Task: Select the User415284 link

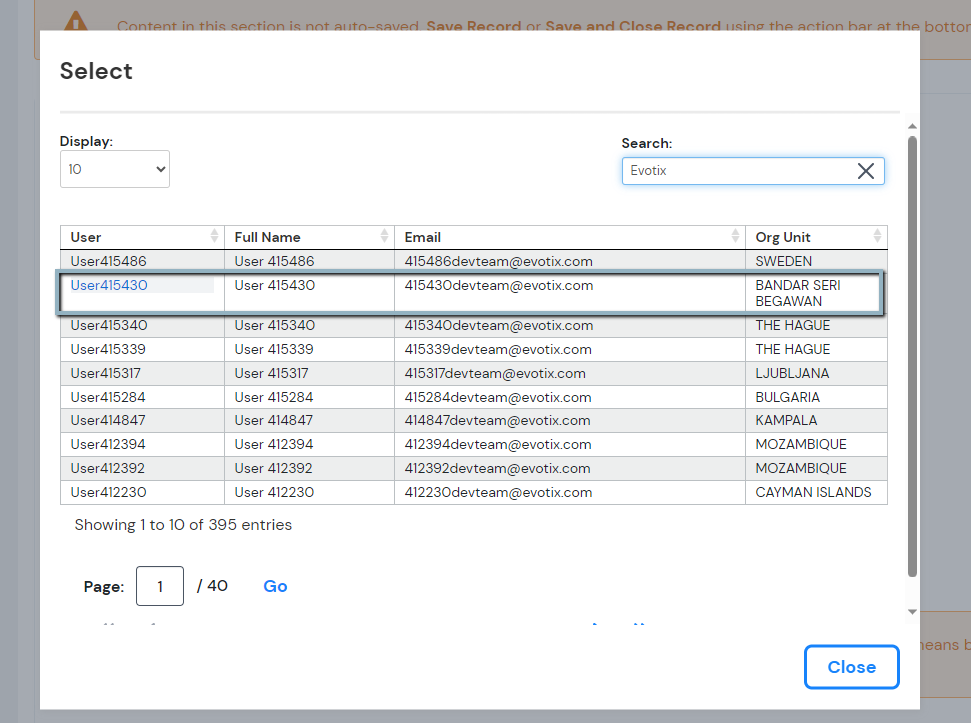Action: tap(106, 397)
